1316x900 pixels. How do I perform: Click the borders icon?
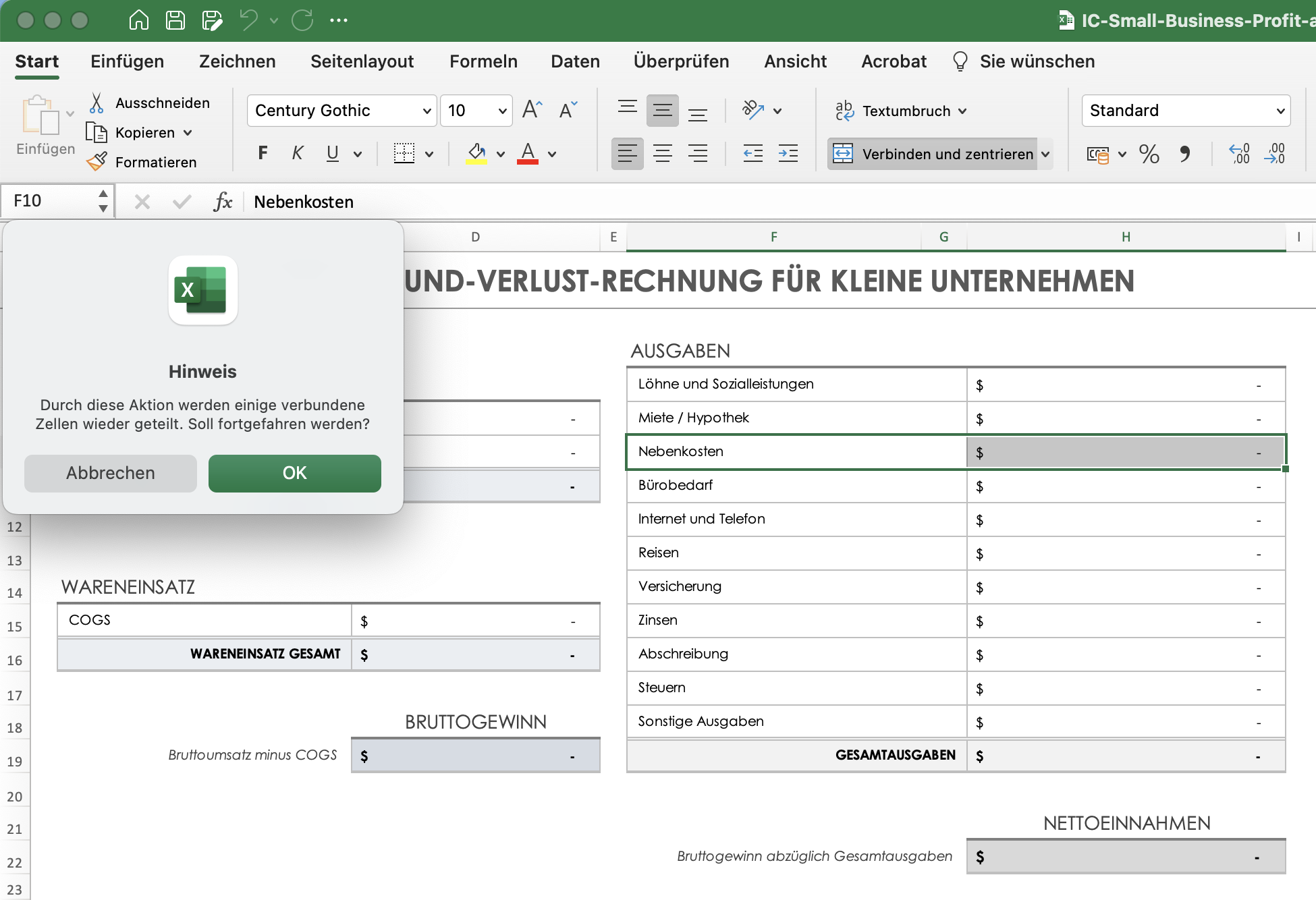pos(404,153)
